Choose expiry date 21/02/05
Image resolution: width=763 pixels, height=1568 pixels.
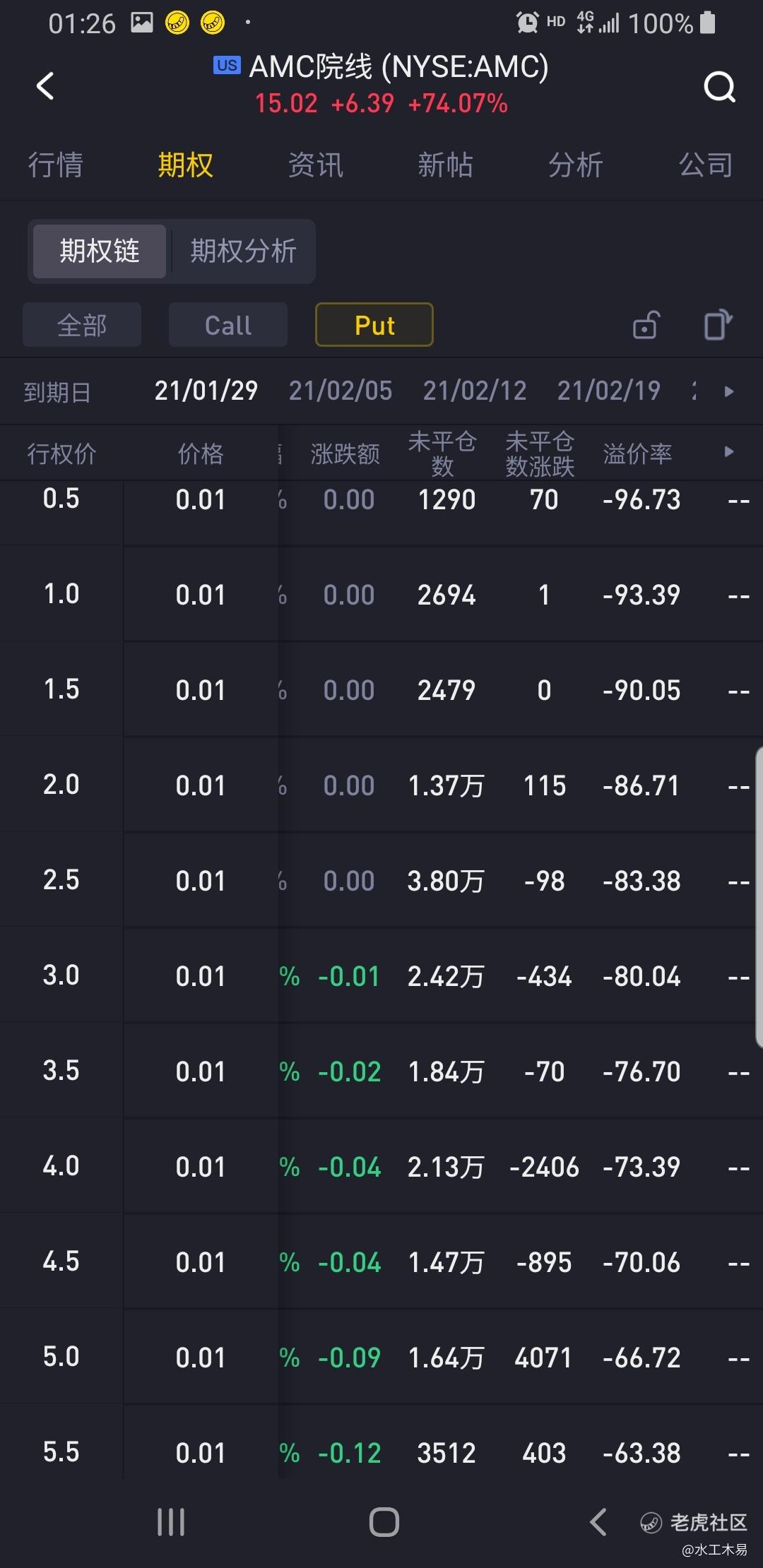[x=341, y=391]
